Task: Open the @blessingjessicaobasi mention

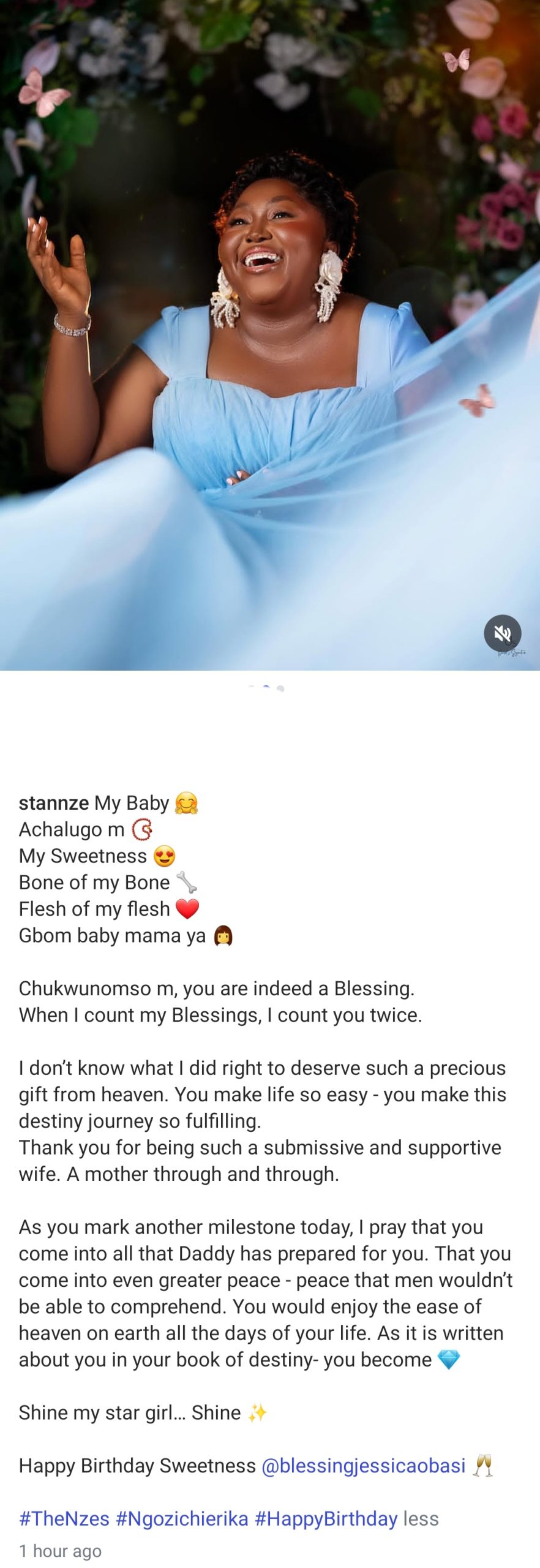Action: point(363,1465)
